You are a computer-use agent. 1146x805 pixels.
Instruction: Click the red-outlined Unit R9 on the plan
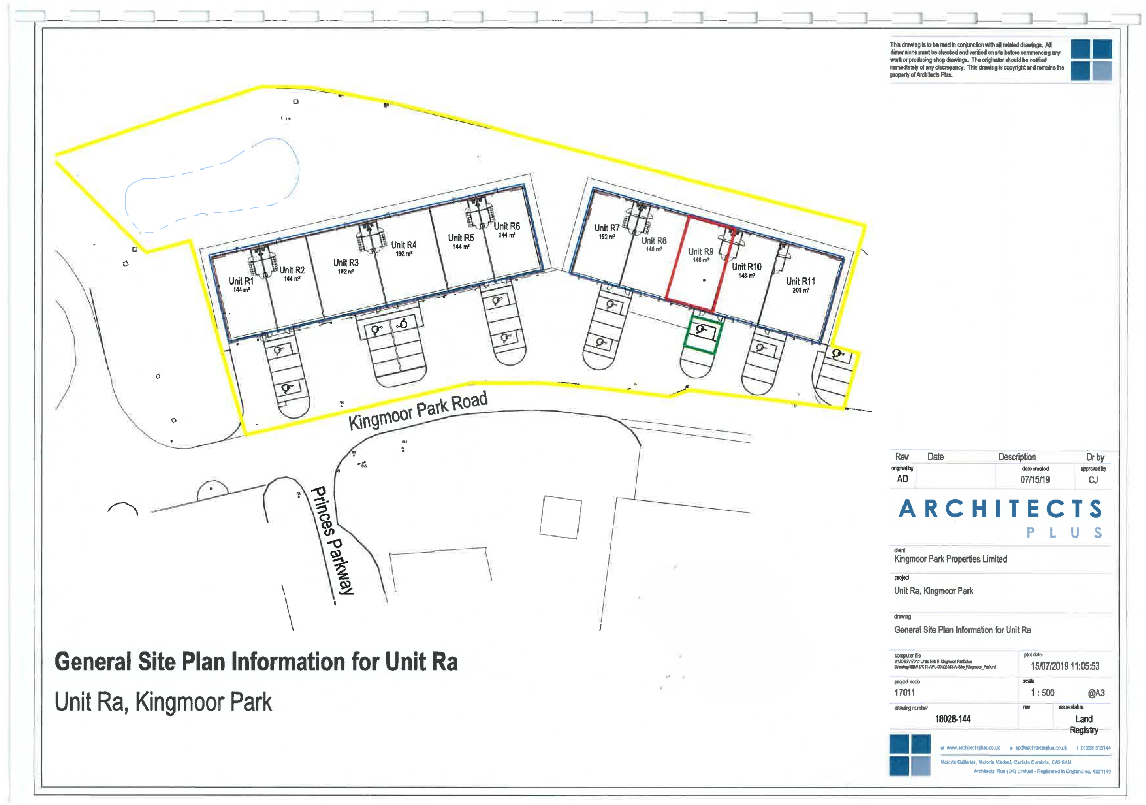[698, 262]
